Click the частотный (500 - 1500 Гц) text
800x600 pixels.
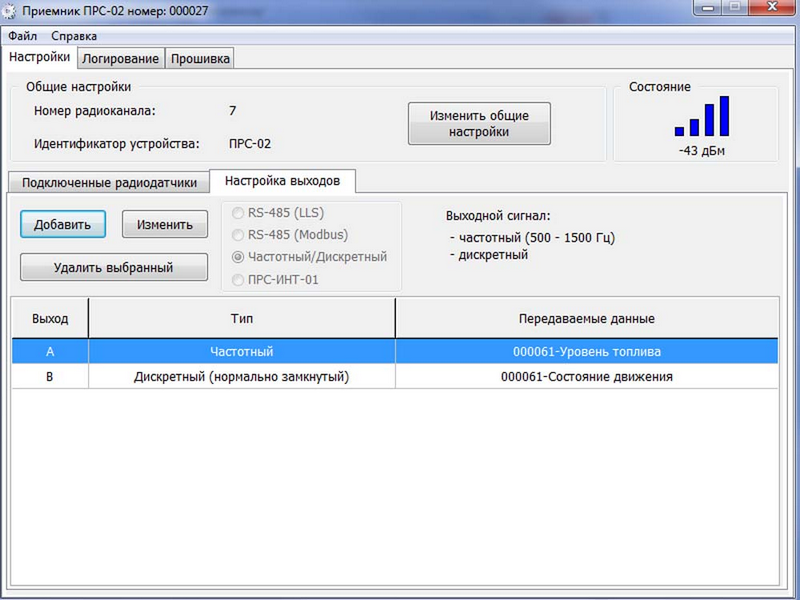[x=537, y=238]
